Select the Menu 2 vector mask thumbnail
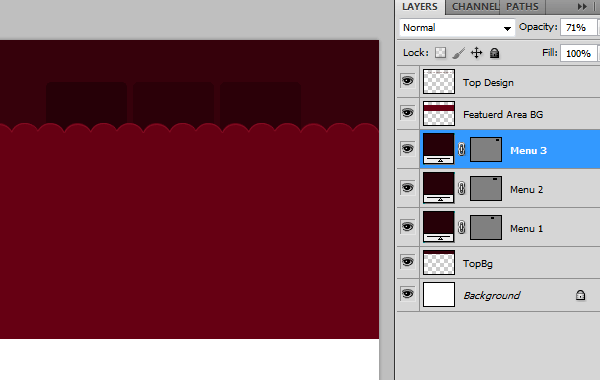Screen dimensions: 600x380 point(486,188)
